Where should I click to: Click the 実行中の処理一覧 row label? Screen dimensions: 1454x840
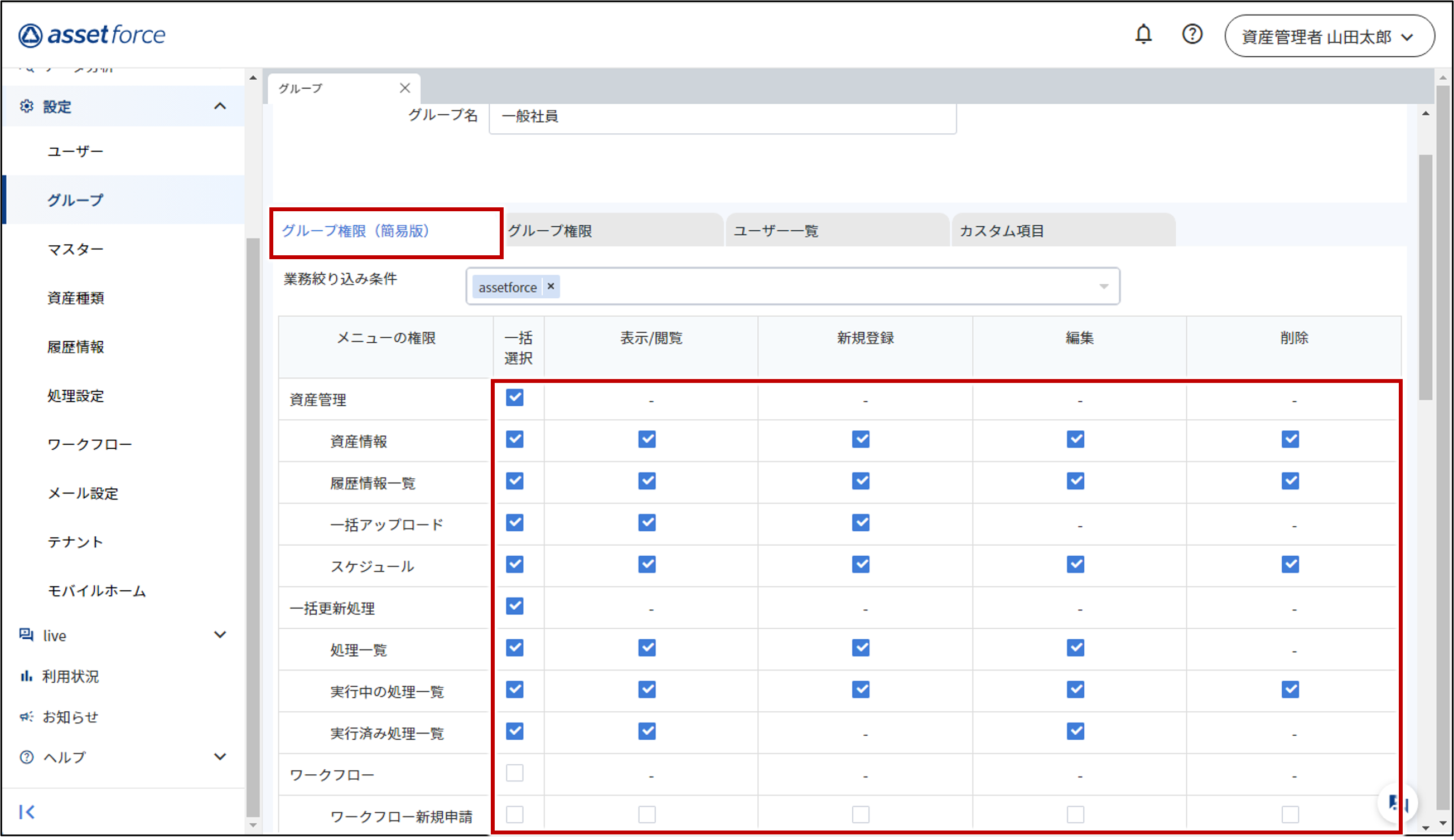387,691
